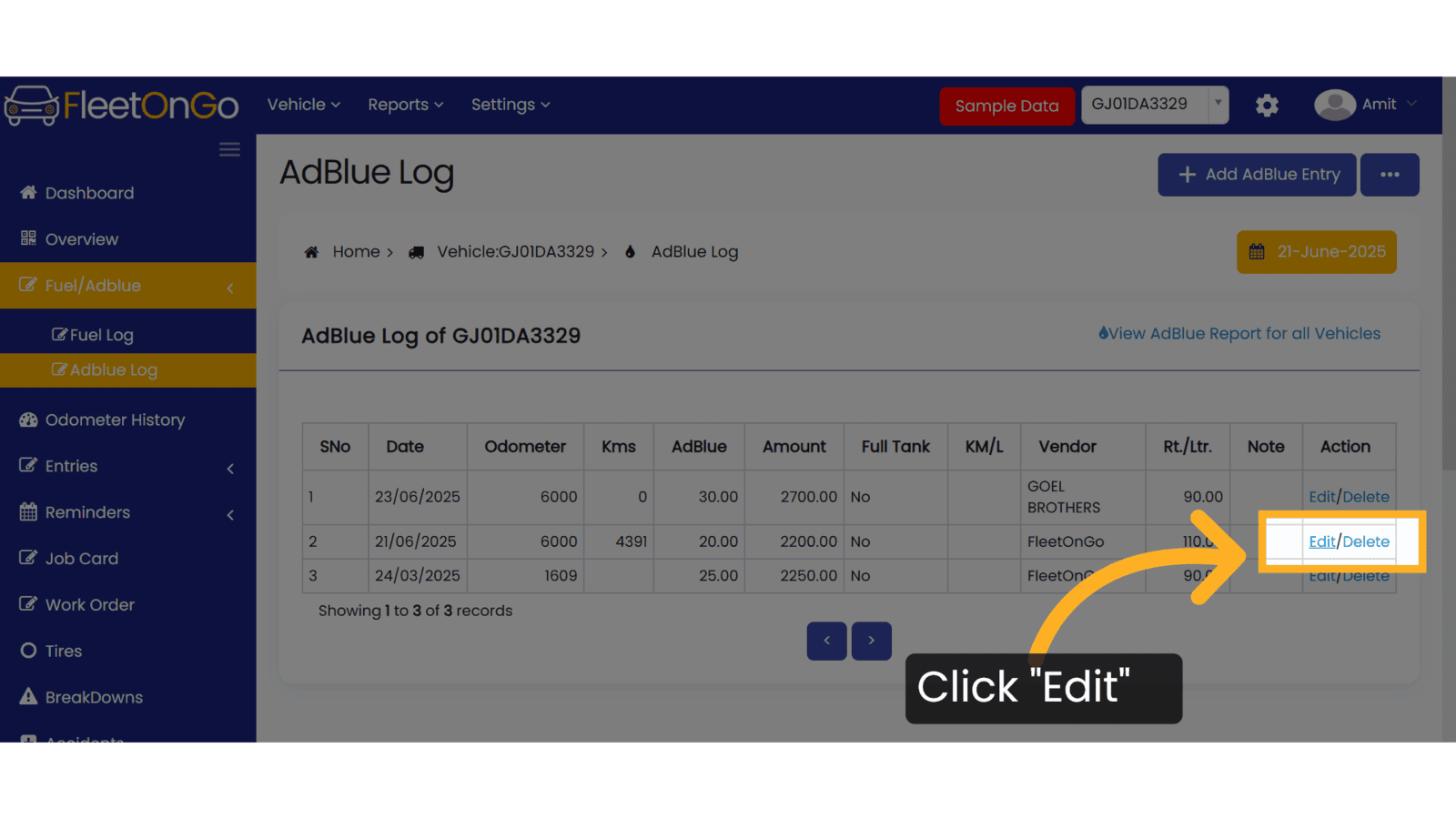This screenshot has width=1456, height=819.
Task: Click Edit for the 21/06/2025 entry
Action: [x=1322, y=541]
